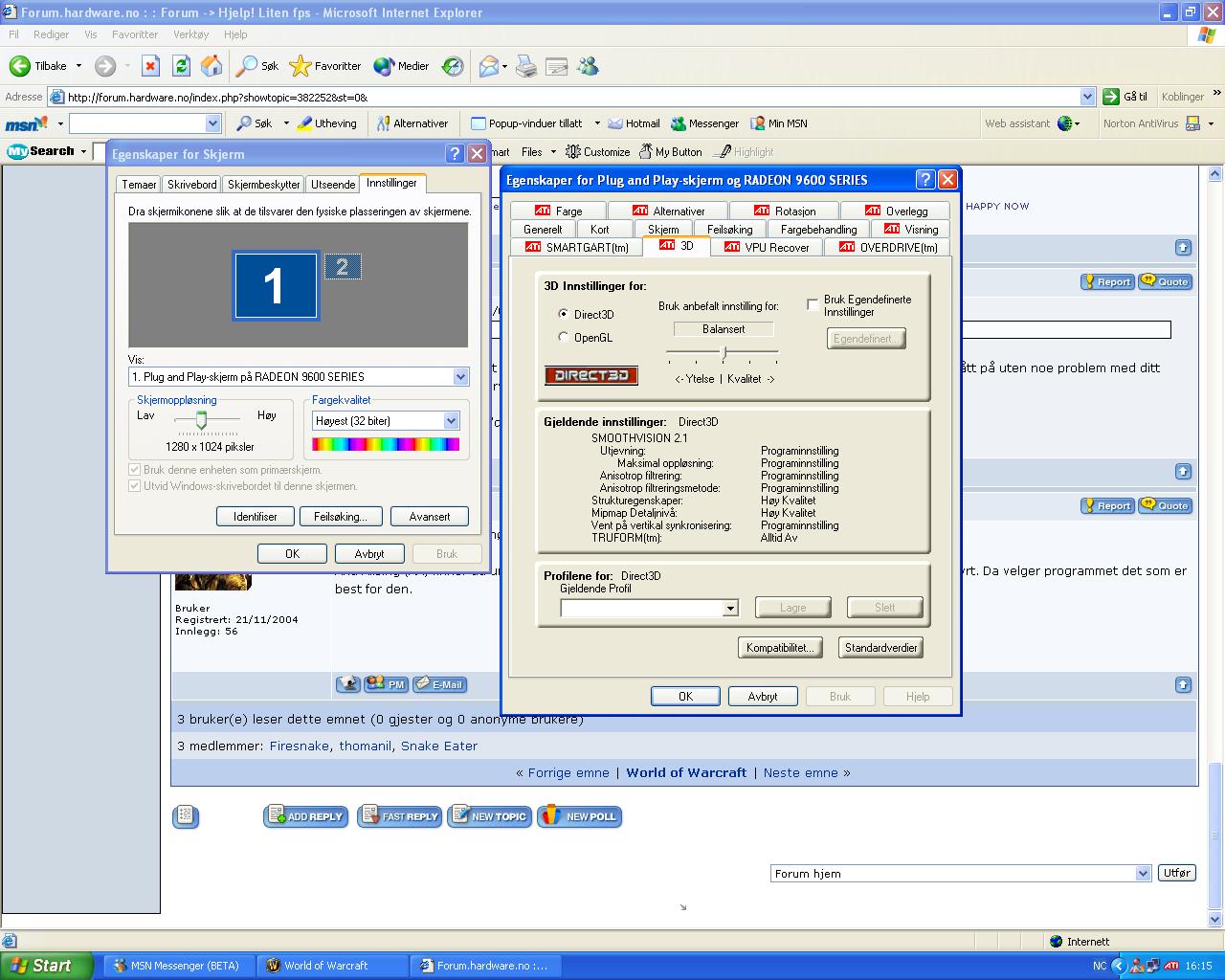
Task: Click the Firesnake member link
Action: [300, 746]
